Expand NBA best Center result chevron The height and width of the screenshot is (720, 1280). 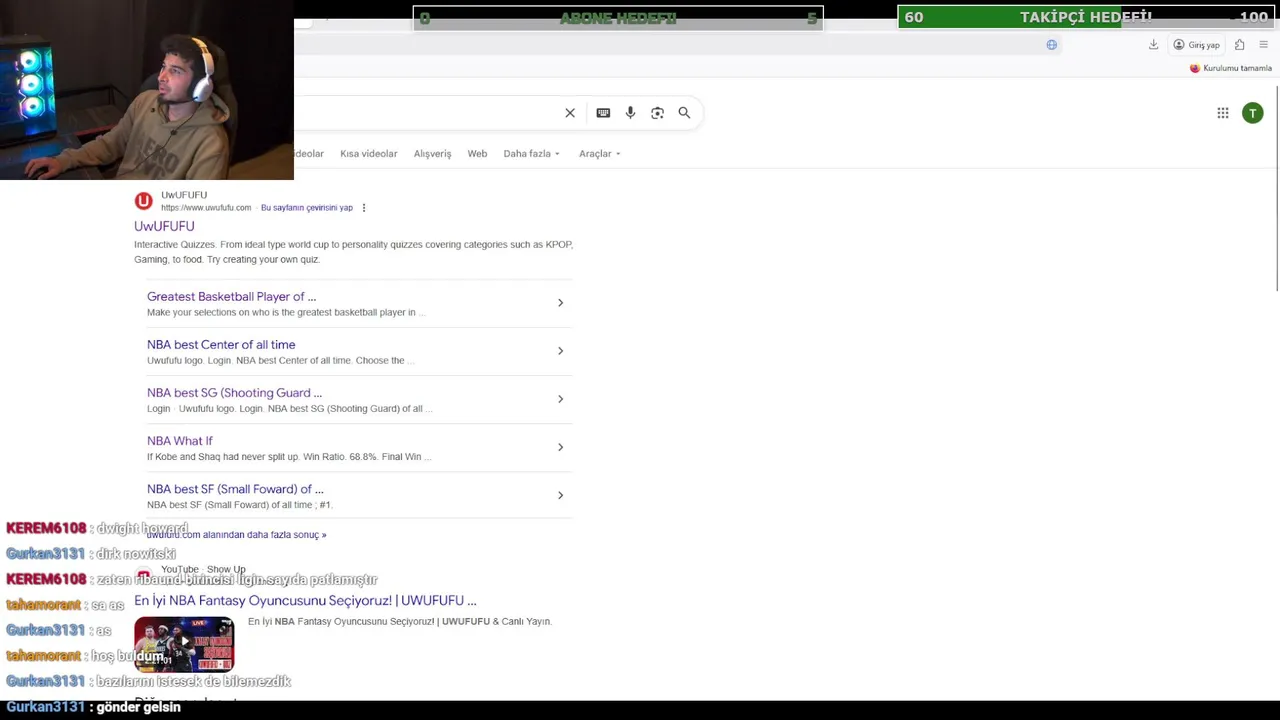pyautogui.click(x=560, y=351)
